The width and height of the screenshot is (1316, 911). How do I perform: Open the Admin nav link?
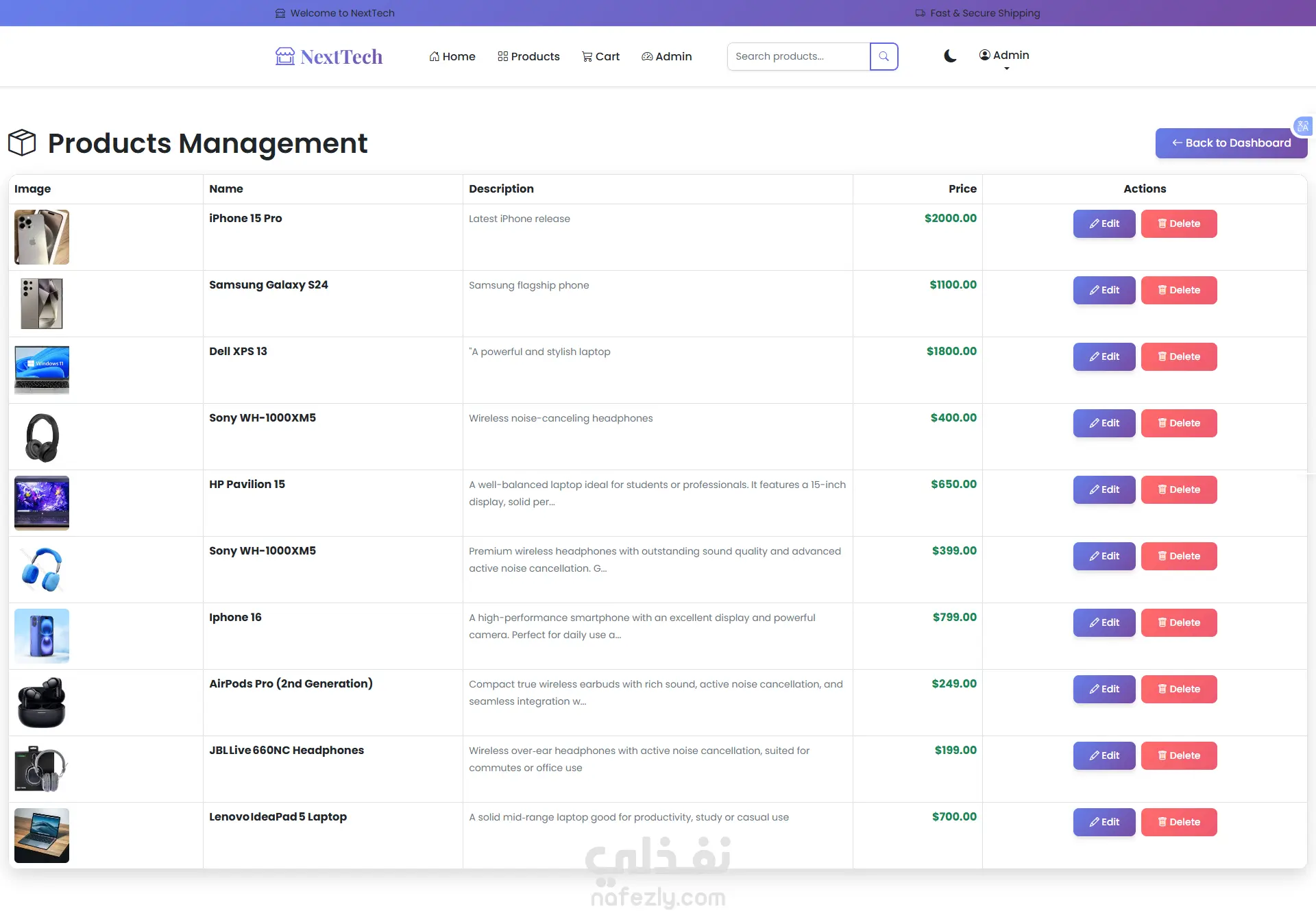[x=666, y=56]
